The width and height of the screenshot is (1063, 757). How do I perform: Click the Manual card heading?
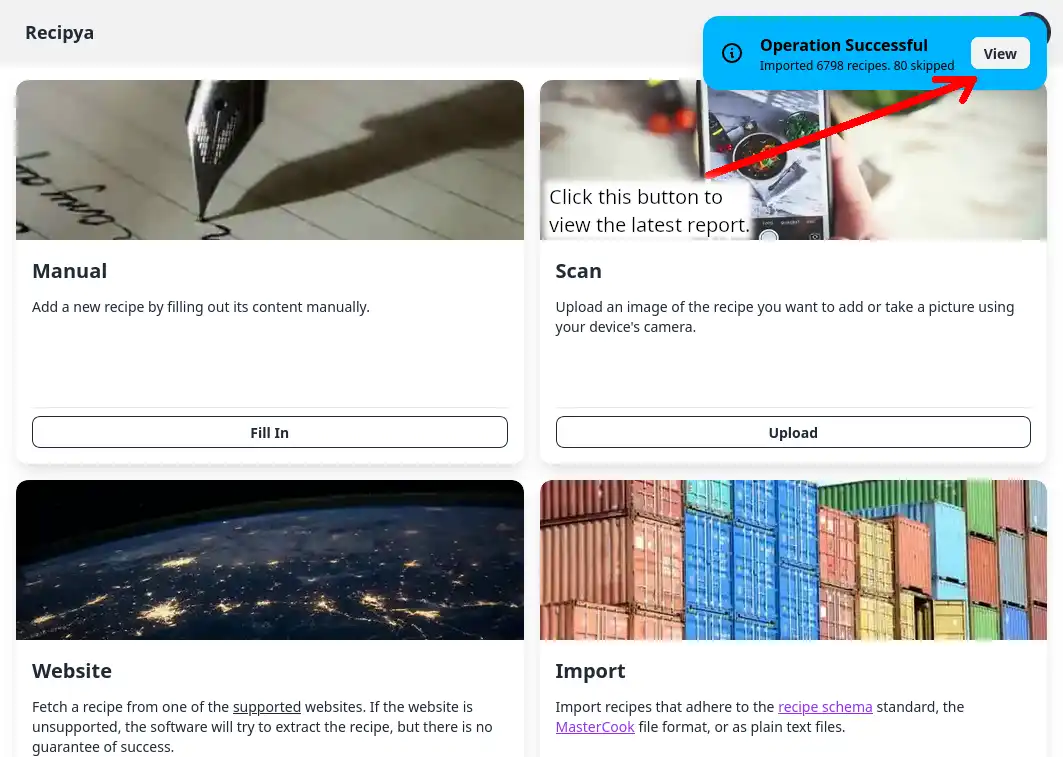70,271
